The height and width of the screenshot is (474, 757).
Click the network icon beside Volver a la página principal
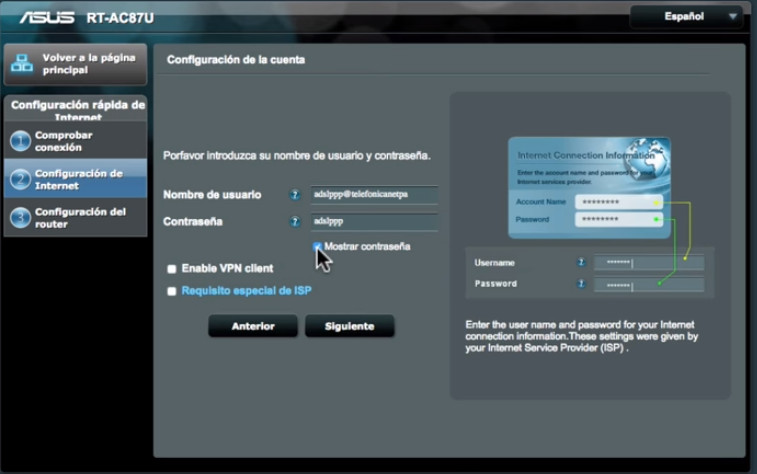coord(22,64)
